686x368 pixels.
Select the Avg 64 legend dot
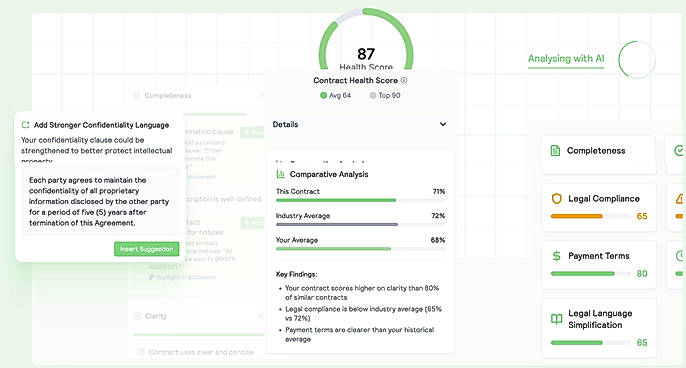click(323, 95)
